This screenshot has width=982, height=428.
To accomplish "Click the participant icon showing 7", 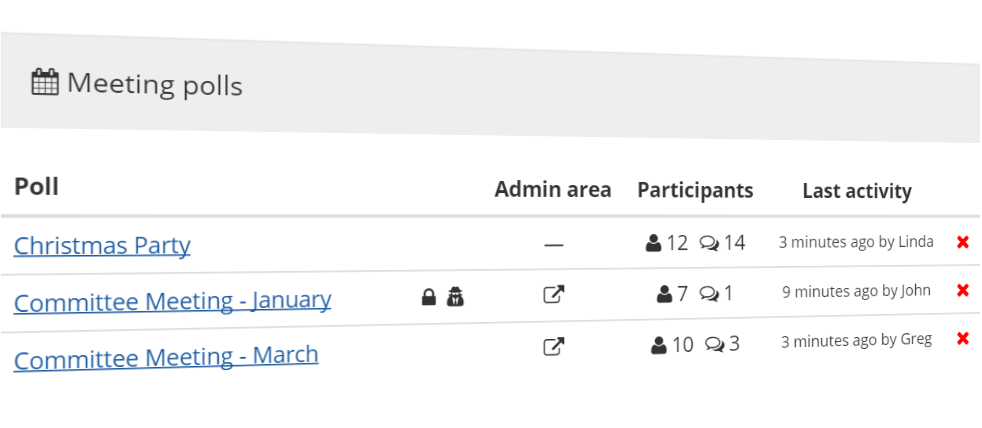I will 664,294.
